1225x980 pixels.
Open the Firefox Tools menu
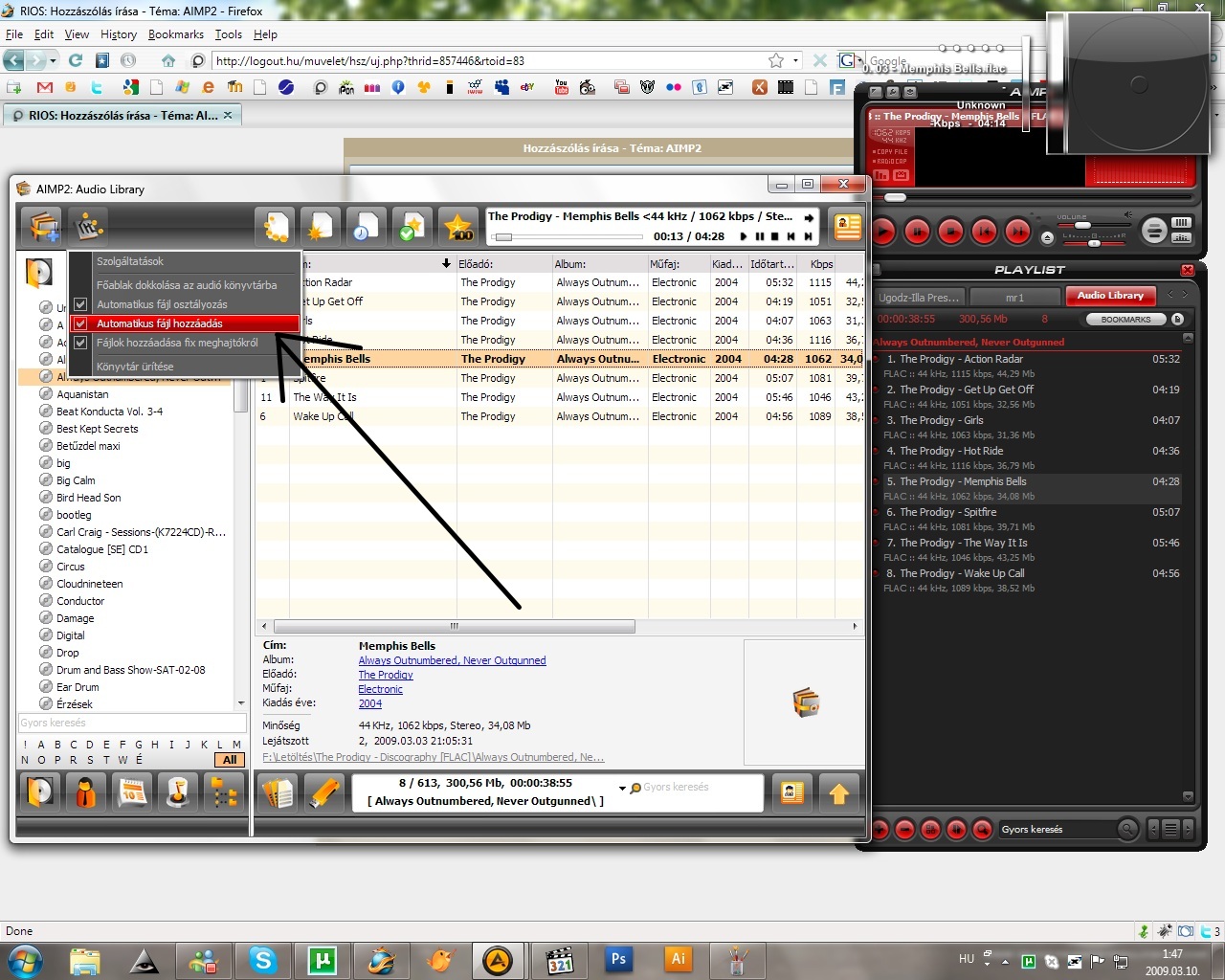pos(229,34)
